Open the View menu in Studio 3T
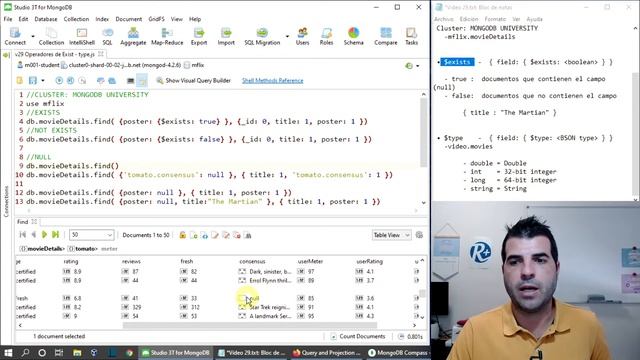Screen dimensions: 640x360 [177, 19]
